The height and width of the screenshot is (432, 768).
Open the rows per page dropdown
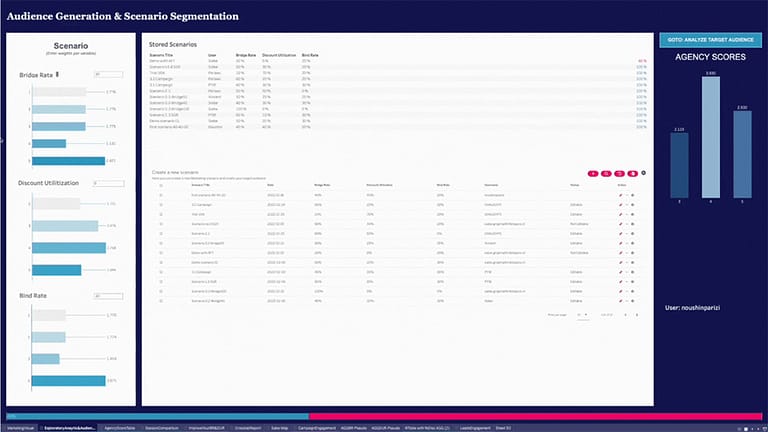point(582,315)
